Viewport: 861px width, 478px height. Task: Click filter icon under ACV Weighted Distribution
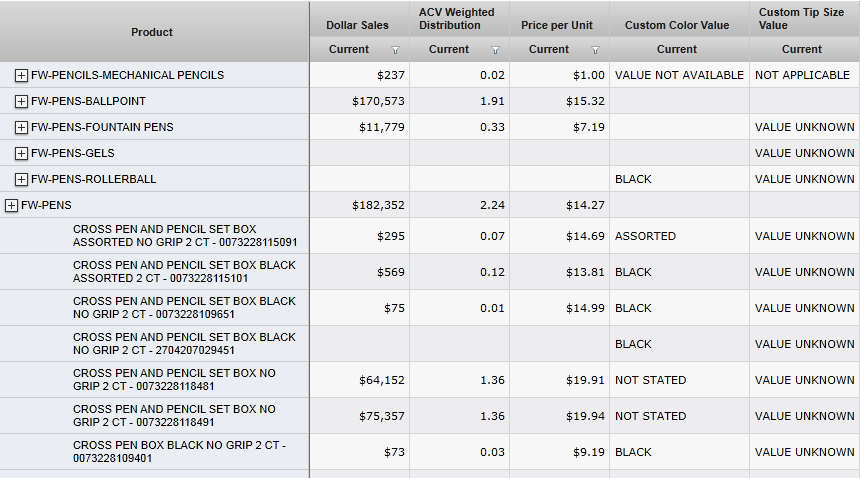495,50
